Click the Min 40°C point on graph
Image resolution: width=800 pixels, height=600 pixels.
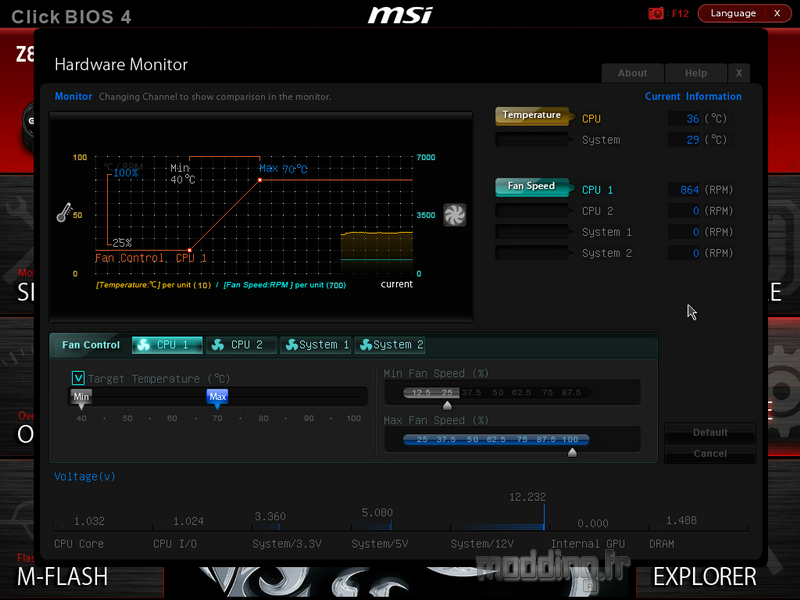[x=189, y=250]
